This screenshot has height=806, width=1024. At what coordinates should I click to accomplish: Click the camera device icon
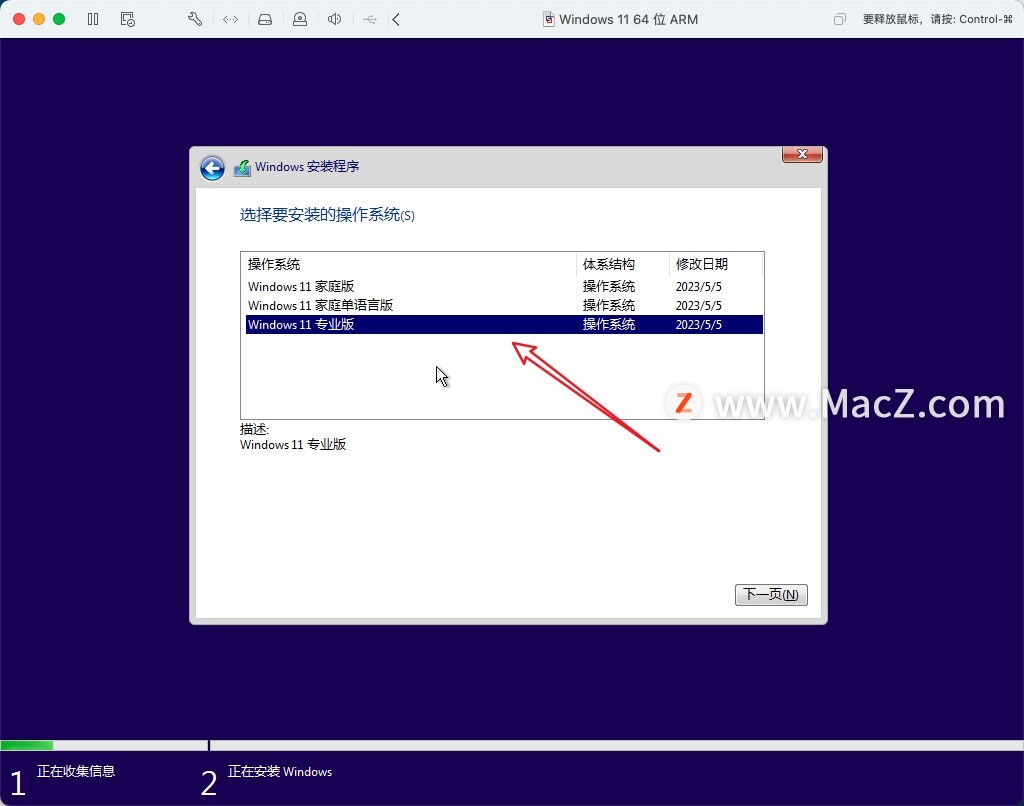(300, 19)
